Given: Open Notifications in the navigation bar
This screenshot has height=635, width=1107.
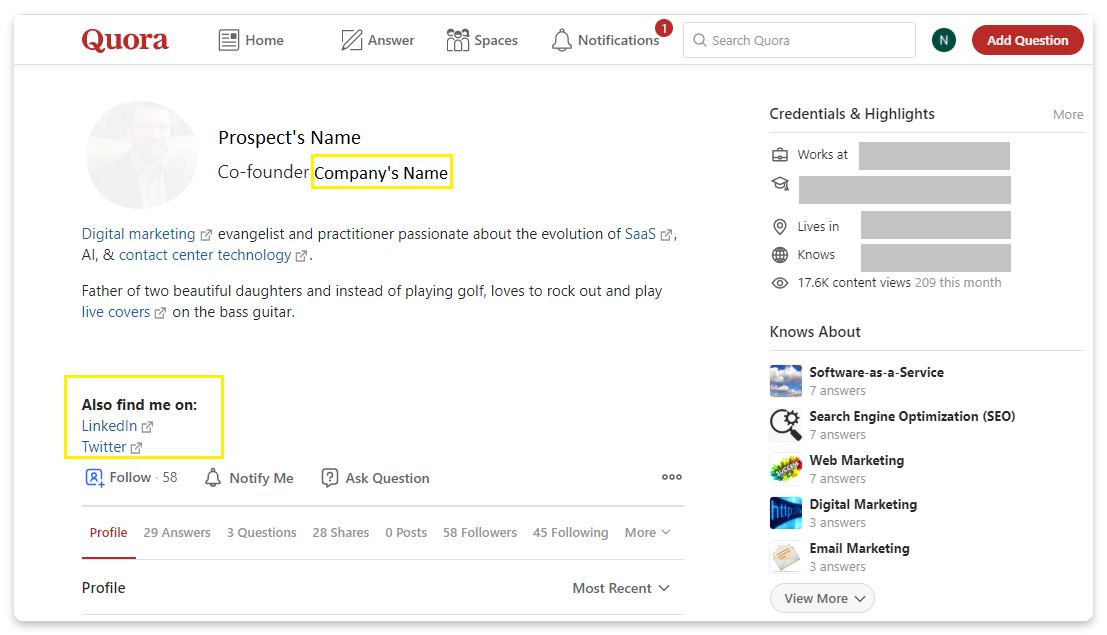Looking at the screenshot, I should [x=606, y=40].
